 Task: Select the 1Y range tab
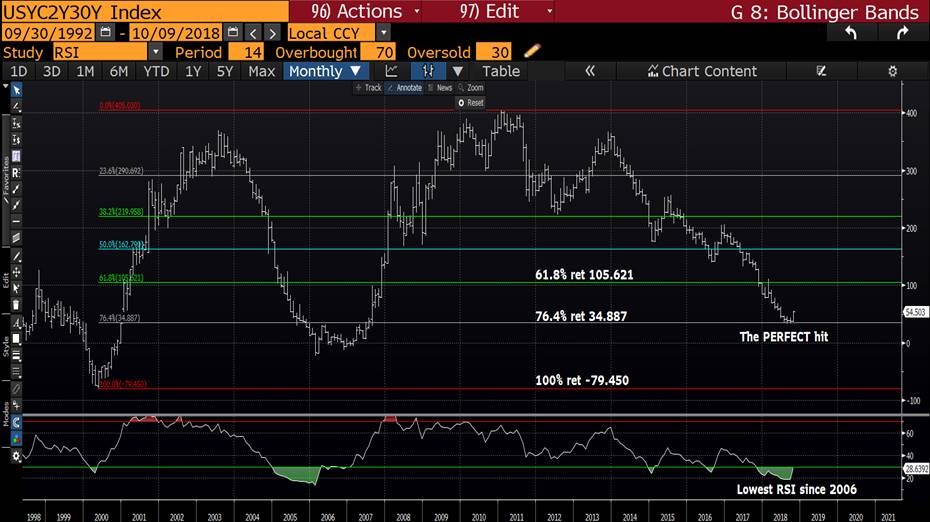click(193, 71)
